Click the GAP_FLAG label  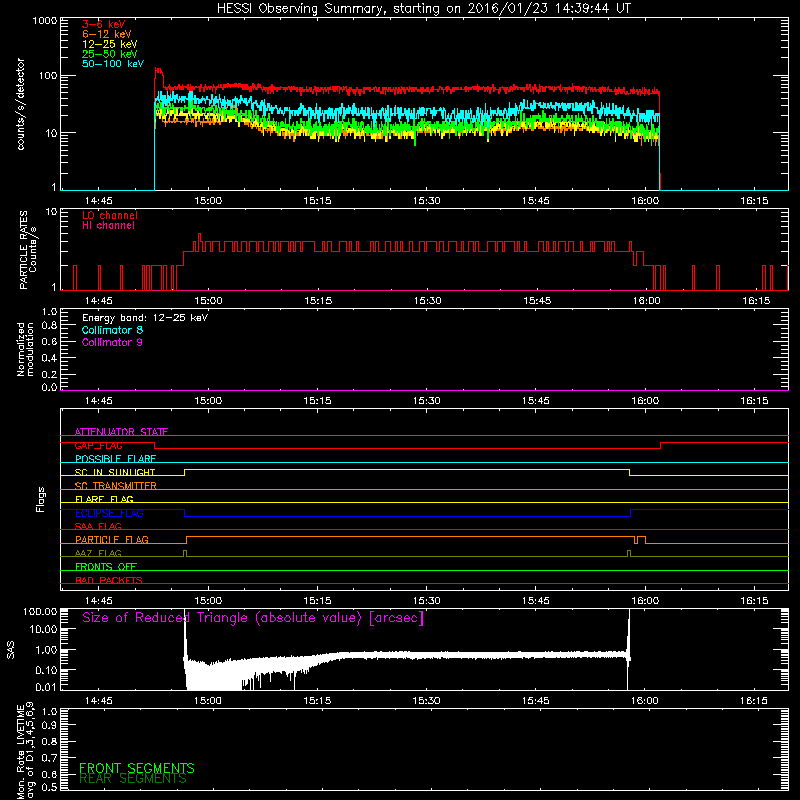tap(98, 445)
